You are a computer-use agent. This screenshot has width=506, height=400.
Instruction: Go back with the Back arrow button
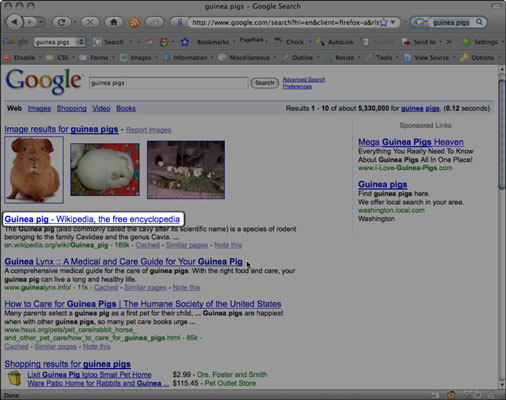14,22
